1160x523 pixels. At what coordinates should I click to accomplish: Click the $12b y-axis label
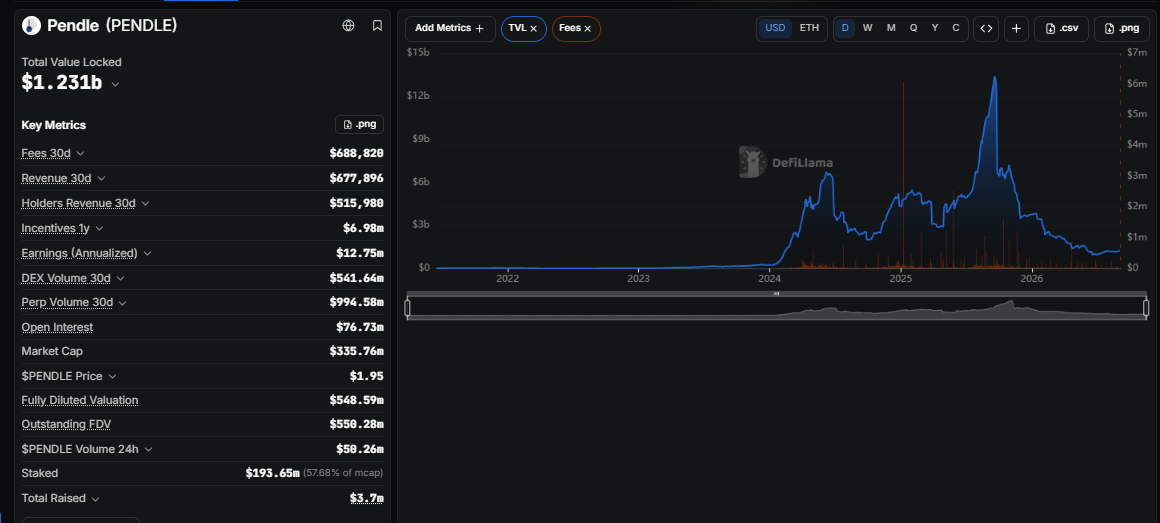pyautogui.click(x=418, y=95)
